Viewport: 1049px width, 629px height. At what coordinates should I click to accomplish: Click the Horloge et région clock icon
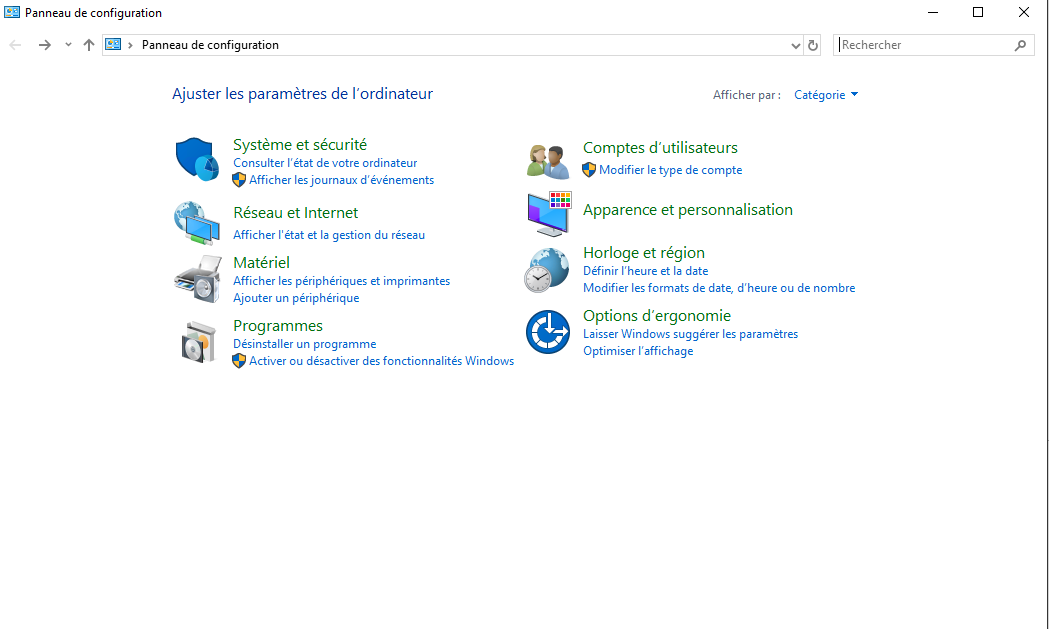(x=547, y=270)
